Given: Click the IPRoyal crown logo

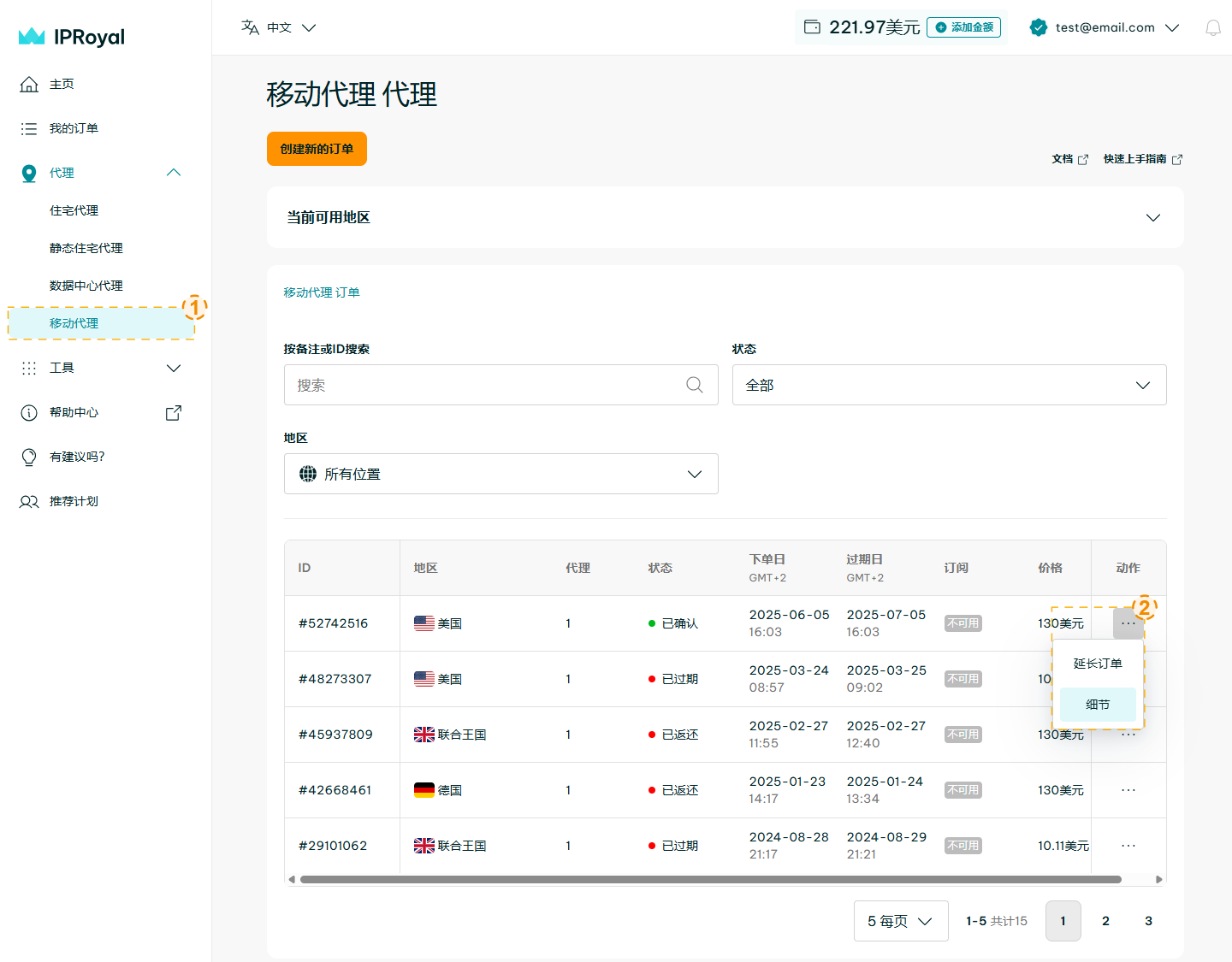Looking at the screenshot, I should point(32,36).
